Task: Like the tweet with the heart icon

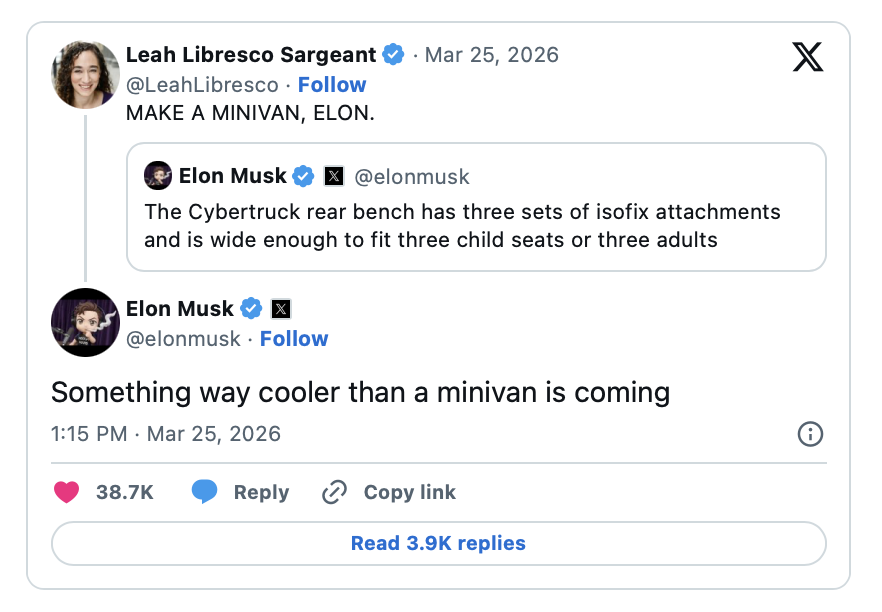Action: [x=66, y=492]
